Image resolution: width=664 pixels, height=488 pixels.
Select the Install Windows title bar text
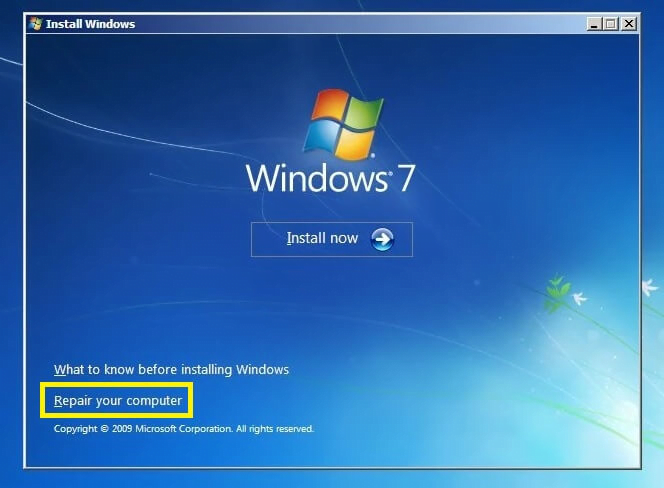(90, 23)
